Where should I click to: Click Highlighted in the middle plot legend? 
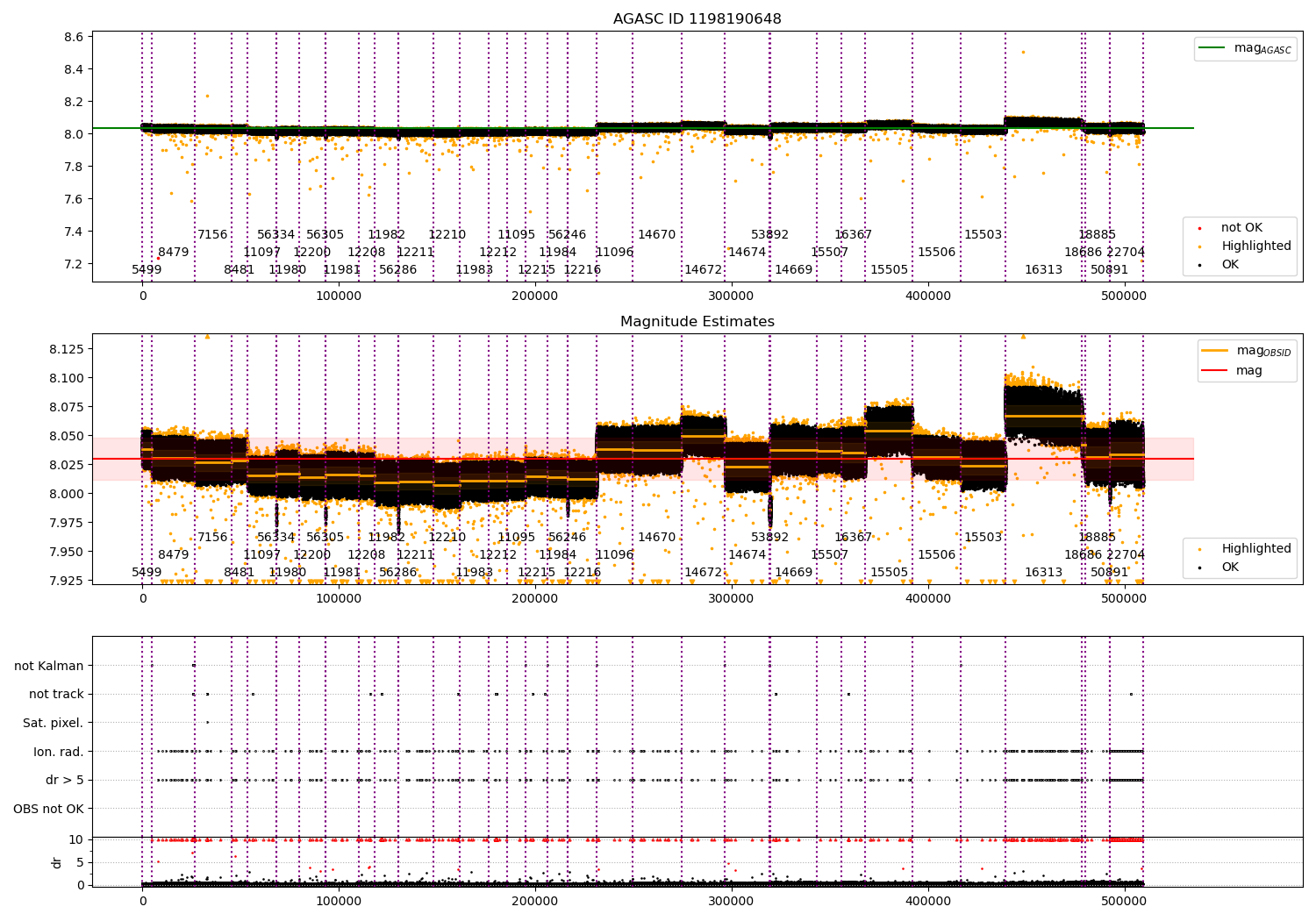point(1255,549)
